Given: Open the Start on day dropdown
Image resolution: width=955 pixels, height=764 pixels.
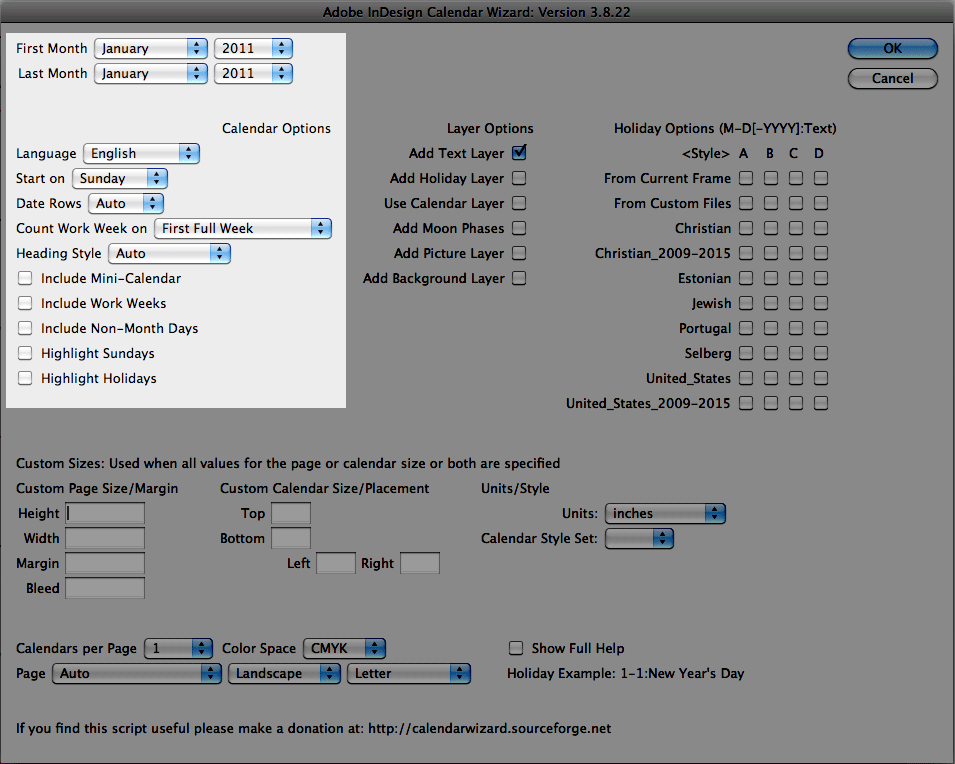Looking at the screenshot, I should coord(118,178).
